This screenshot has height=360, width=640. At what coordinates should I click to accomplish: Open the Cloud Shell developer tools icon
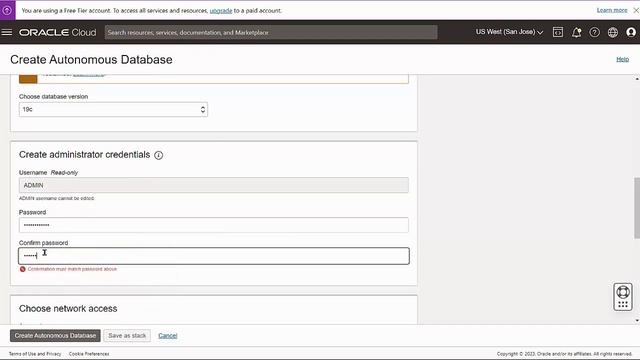(558, 32)
